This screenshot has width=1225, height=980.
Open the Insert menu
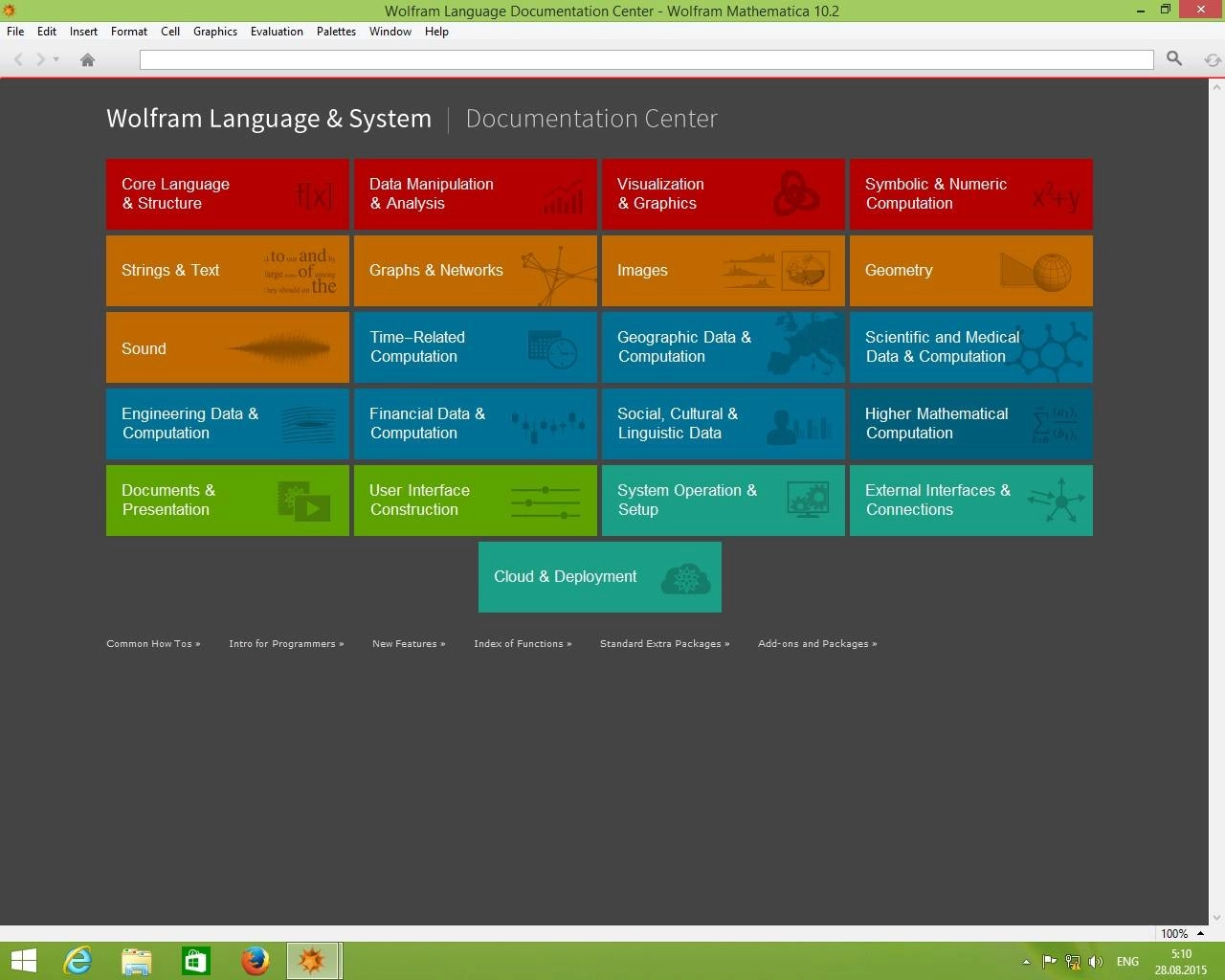coord(83,32)
